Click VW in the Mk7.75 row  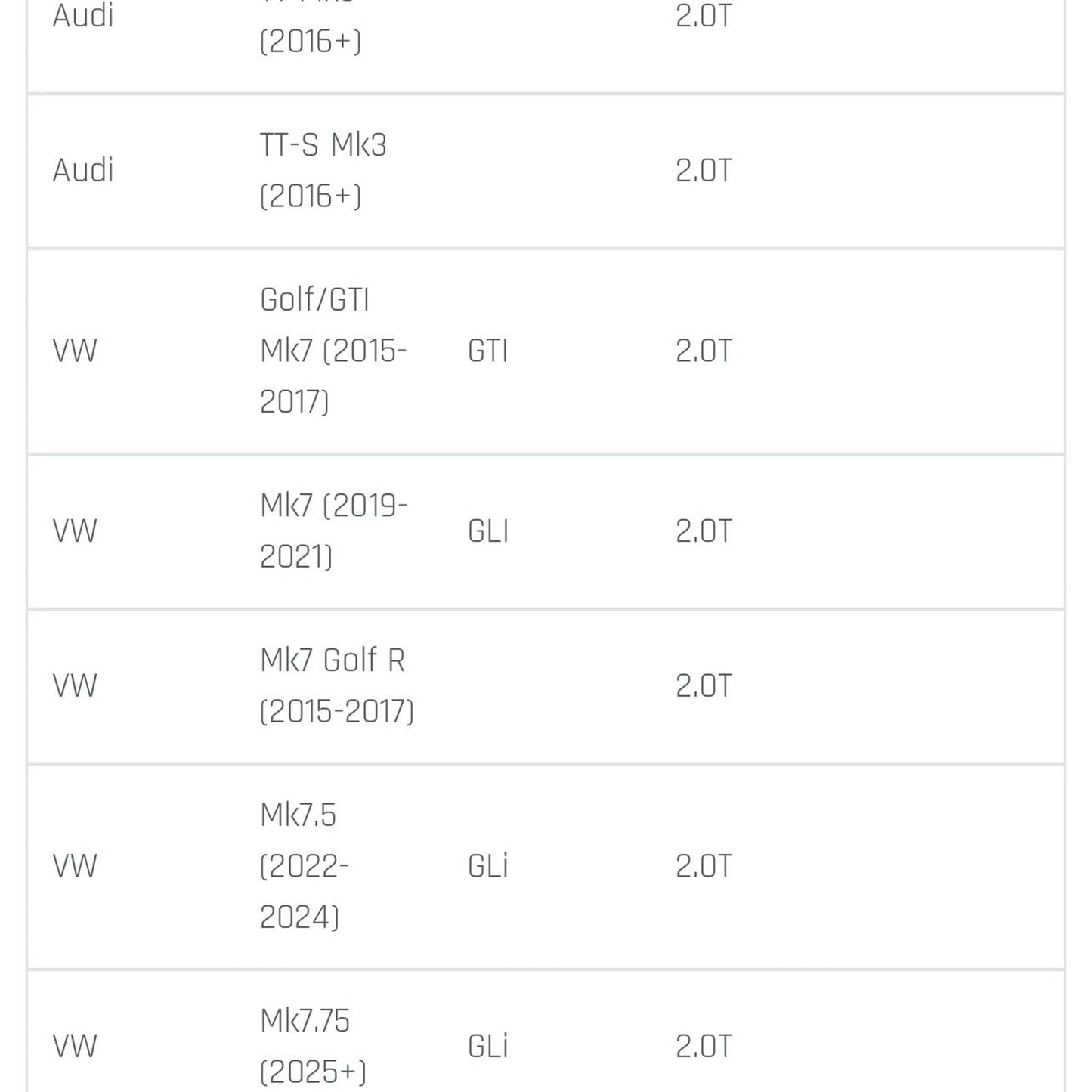pyautogui.click(x=75, y=1046)
